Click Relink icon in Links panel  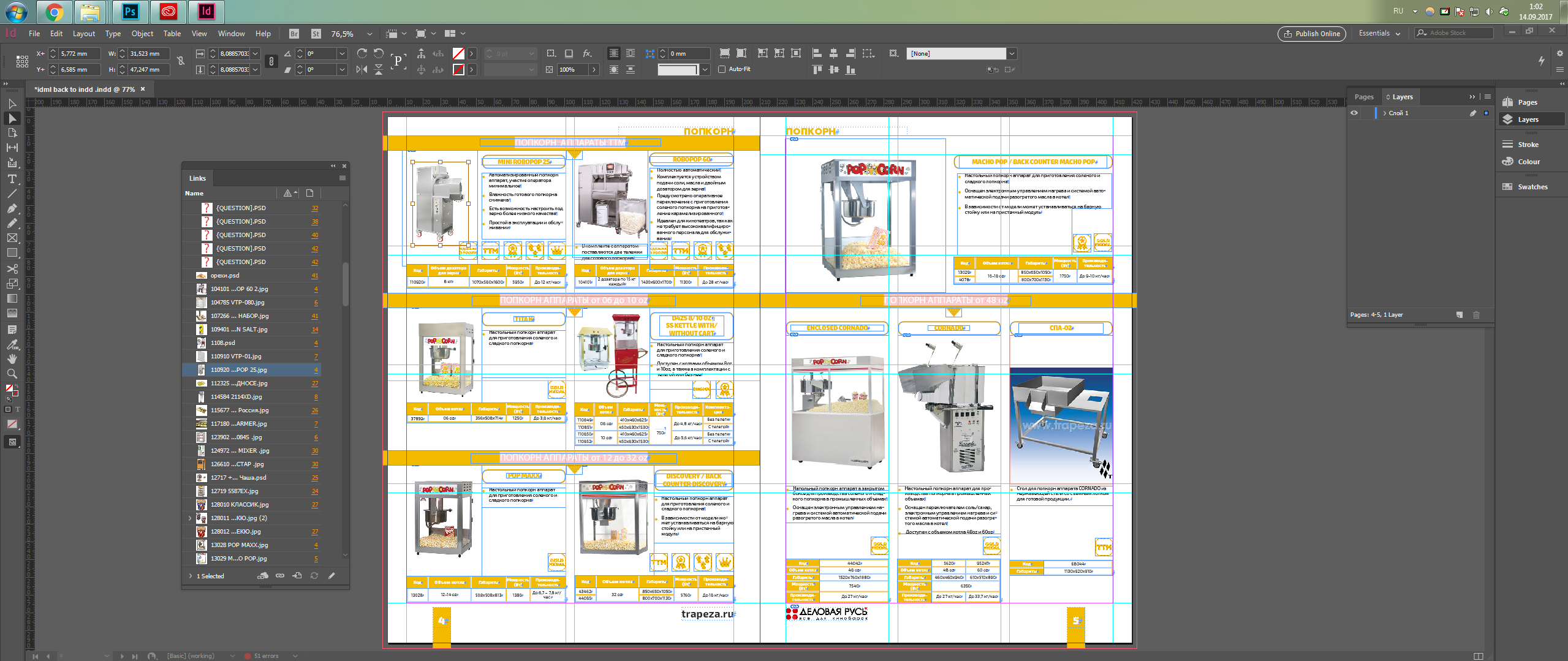click(280, 576)
